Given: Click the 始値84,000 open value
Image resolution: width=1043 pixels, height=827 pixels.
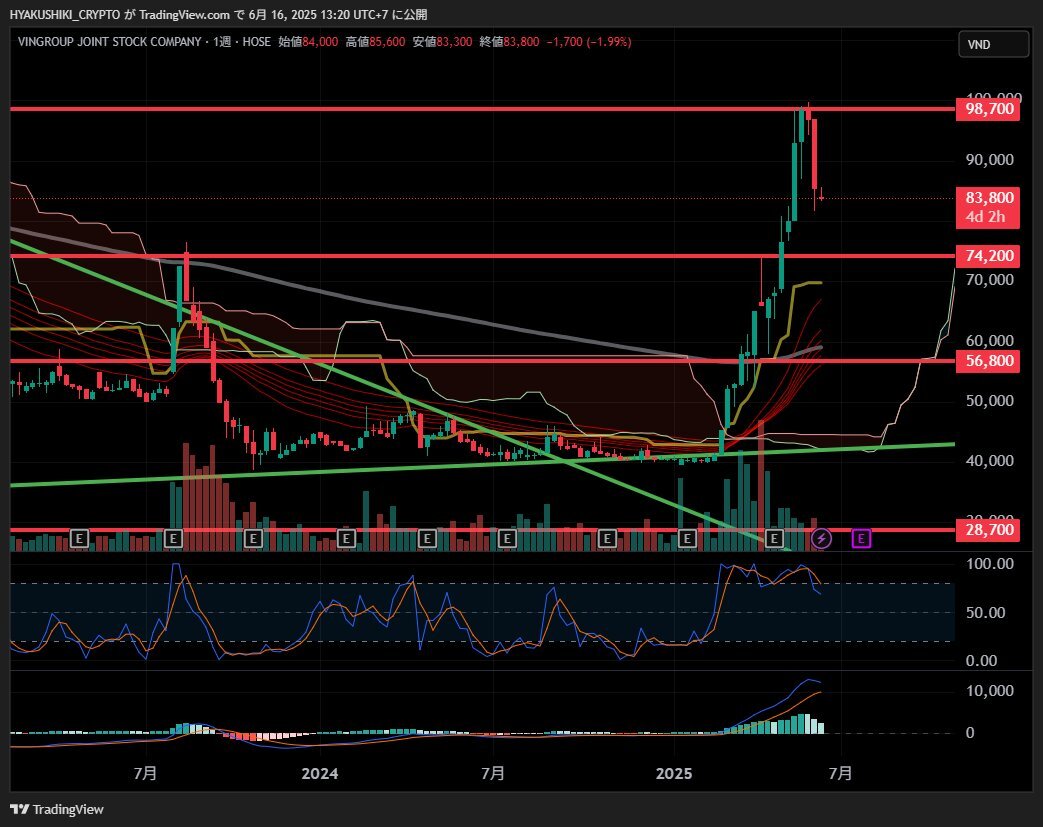Looking at the screenshot, I should pos(308,41).
